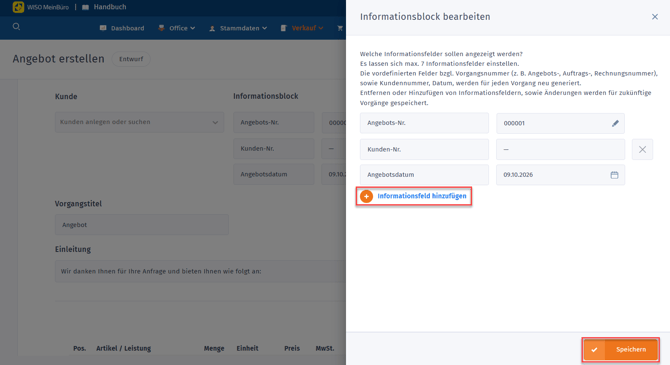Click the WISO MeinBüro logo icon

pos(18,7)
